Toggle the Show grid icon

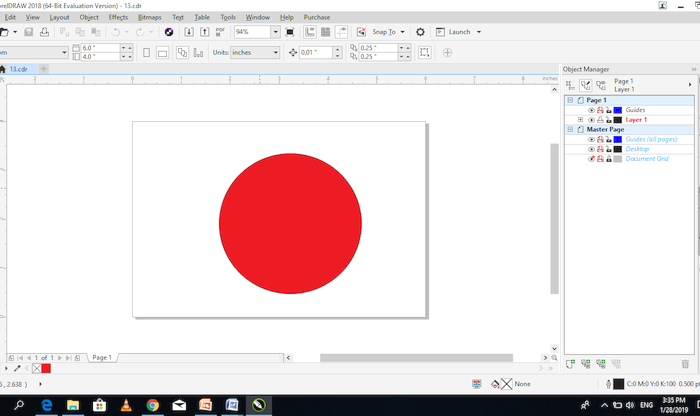325,32
